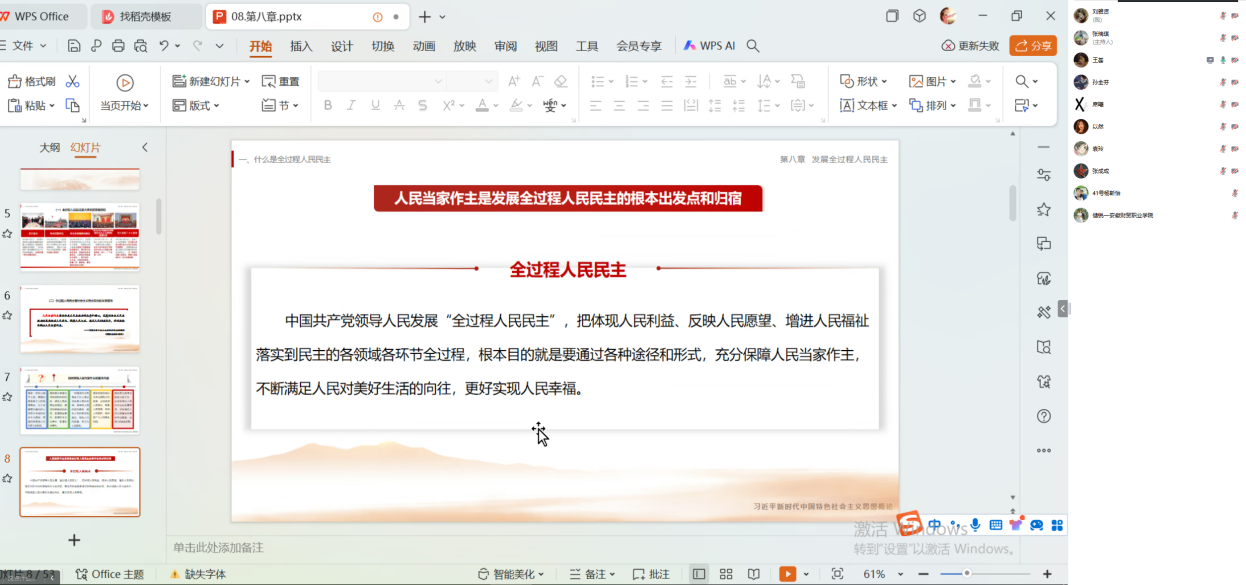The image size is (1246, 585).
Task: Add a new slide with plus button below thumbnails
Action: click(x=73, y=540)
